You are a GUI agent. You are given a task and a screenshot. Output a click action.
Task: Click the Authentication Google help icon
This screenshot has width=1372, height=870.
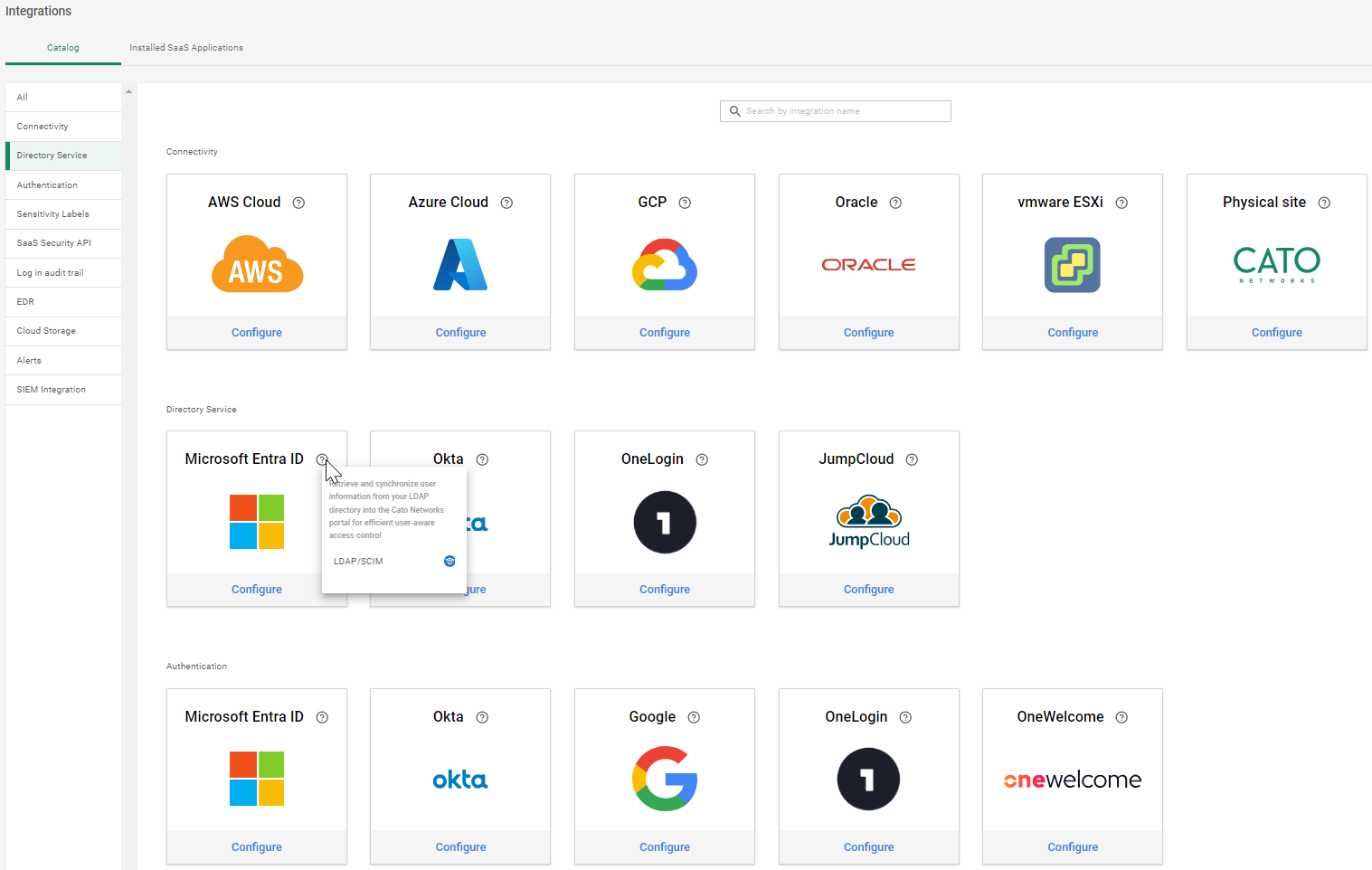pyautogui.click(x=694, y=717)
